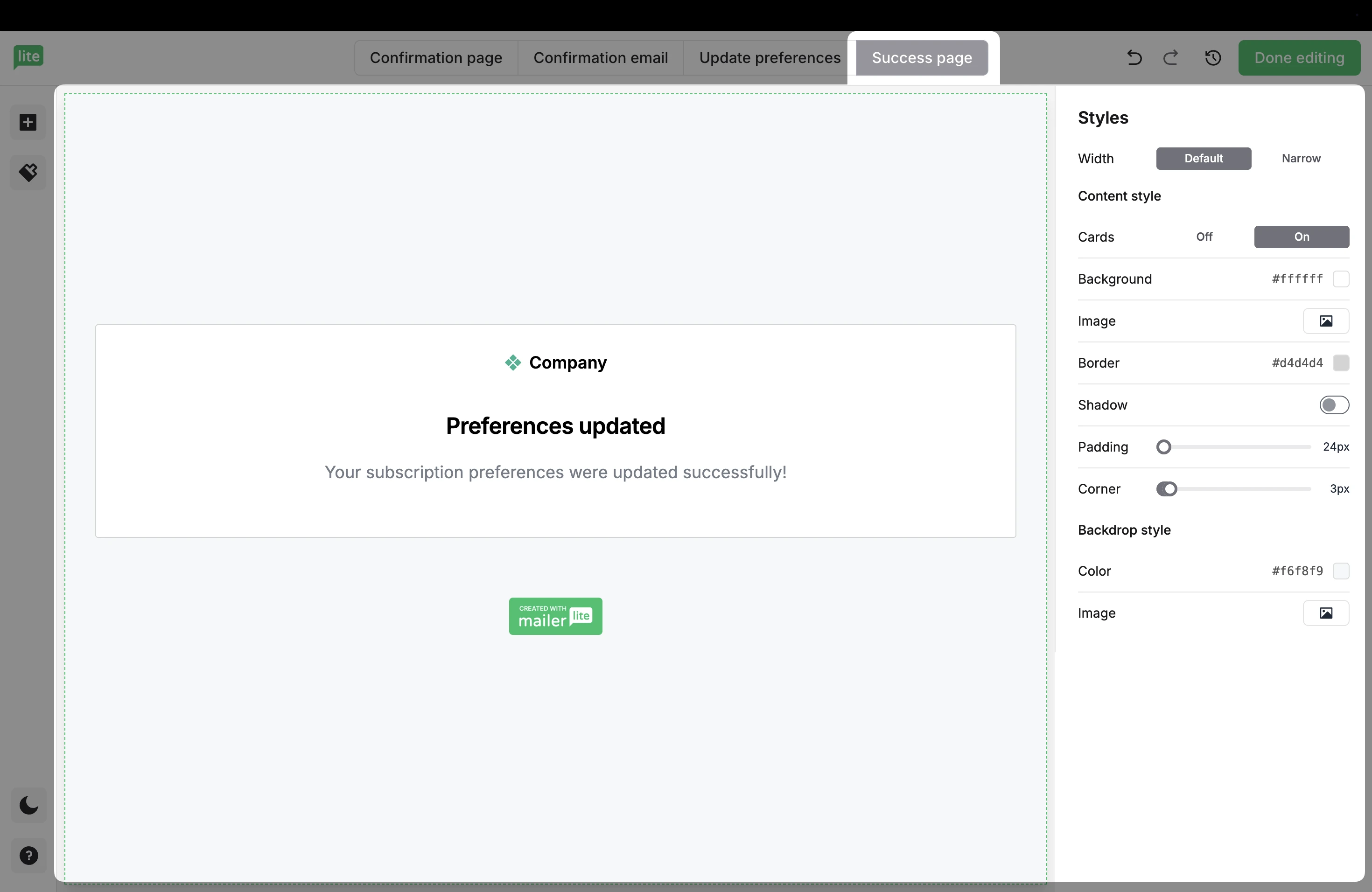The width and height of the screenshot is (1372, 892).
Task: Click the undo arrow icon
Action: tap(1134, 58)
